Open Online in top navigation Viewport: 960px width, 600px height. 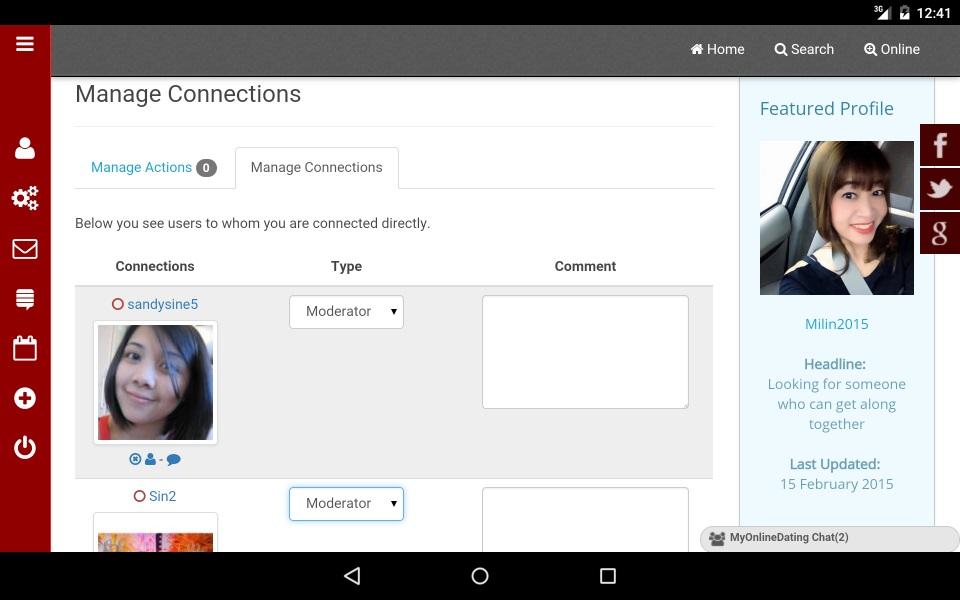click(892, 49)
